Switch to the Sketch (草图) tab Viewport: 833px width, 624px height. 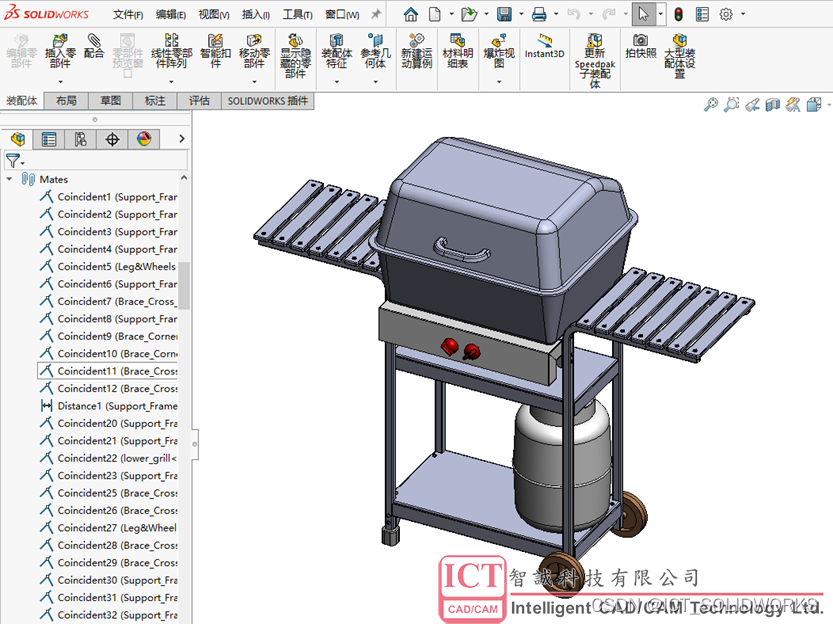pyautogui.click(x=110, y=101)
